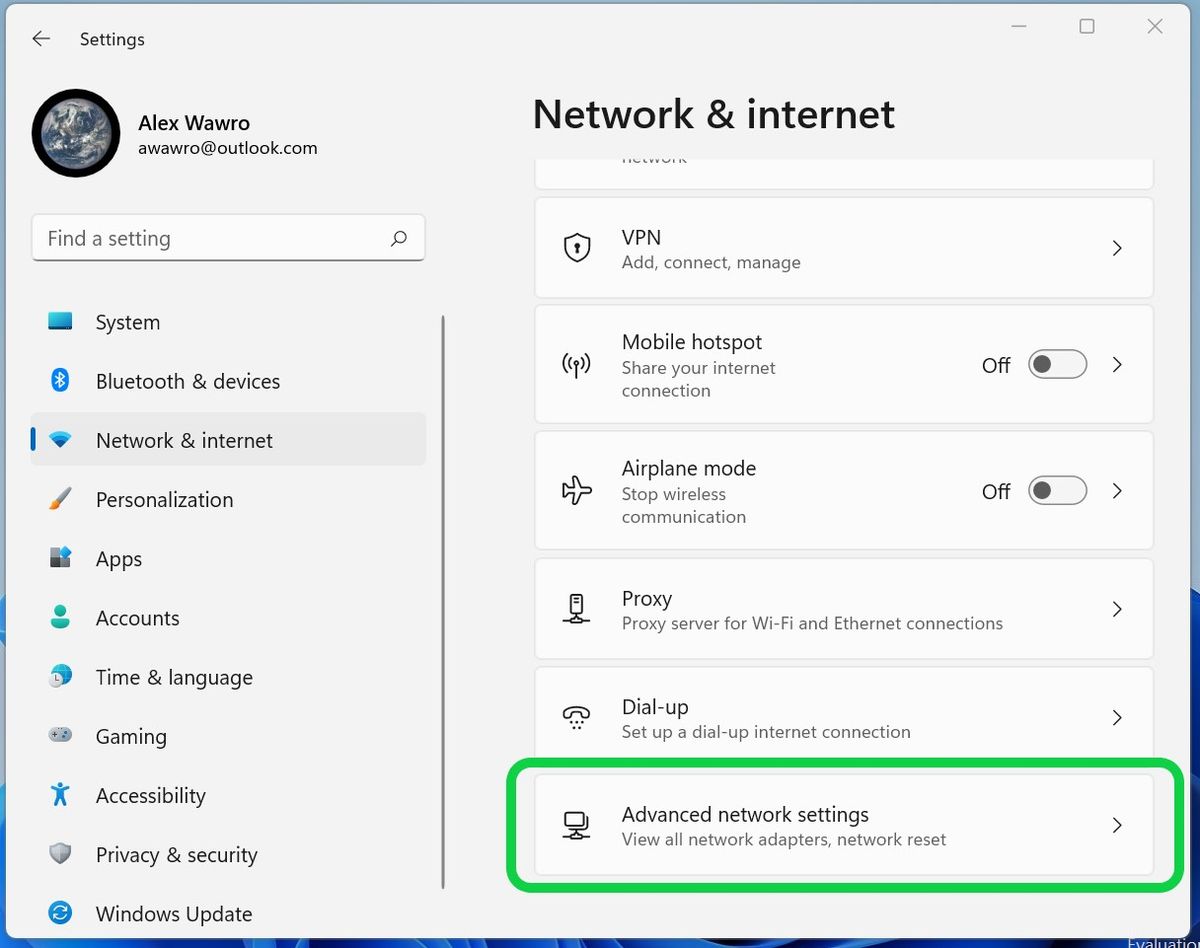Open the Accessibility settings icon
This screenshot has width=1200, height=948.
click(x=60, y=795)
